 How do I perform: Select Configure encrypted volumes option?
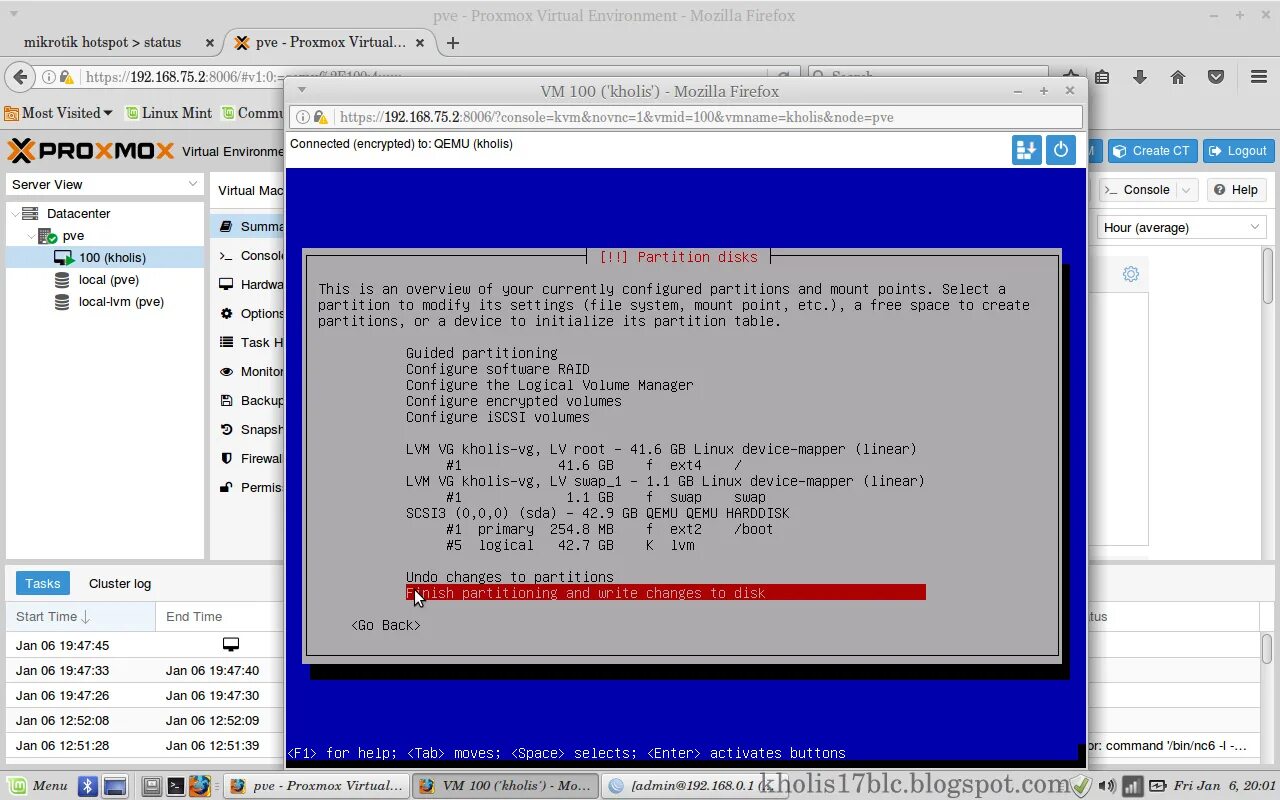(x=514, y=401)
